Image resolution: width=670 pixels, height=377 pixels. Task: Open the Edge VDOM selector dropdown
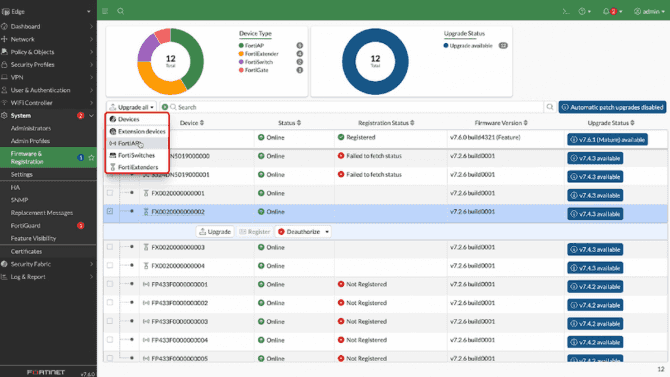(47, 12)
